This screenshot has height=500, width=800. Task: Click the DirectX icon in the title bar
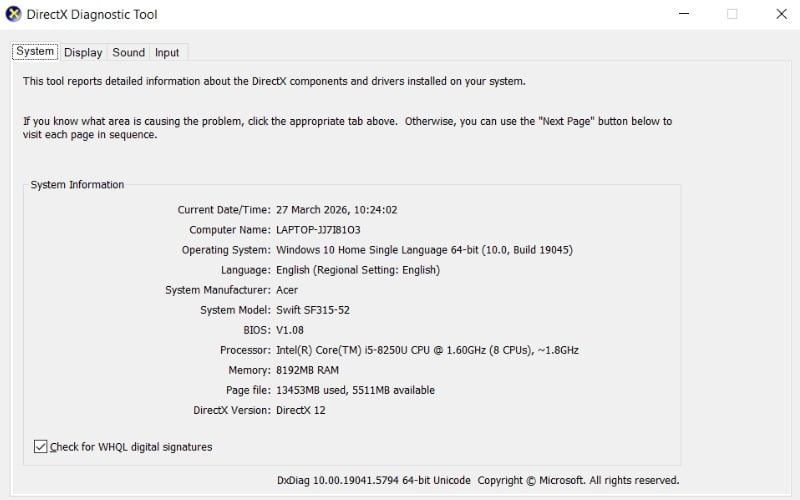point(15,15)
